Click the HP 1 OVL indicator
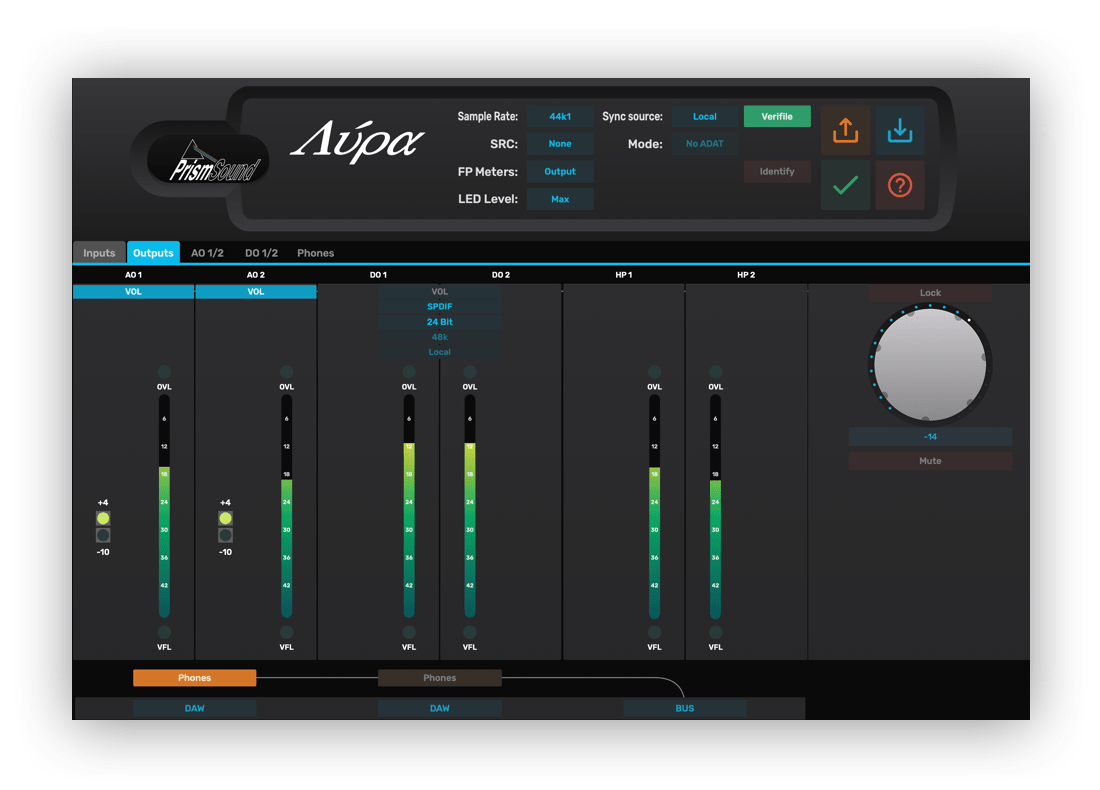This screenshot has width=1100, height=790. 655,372
